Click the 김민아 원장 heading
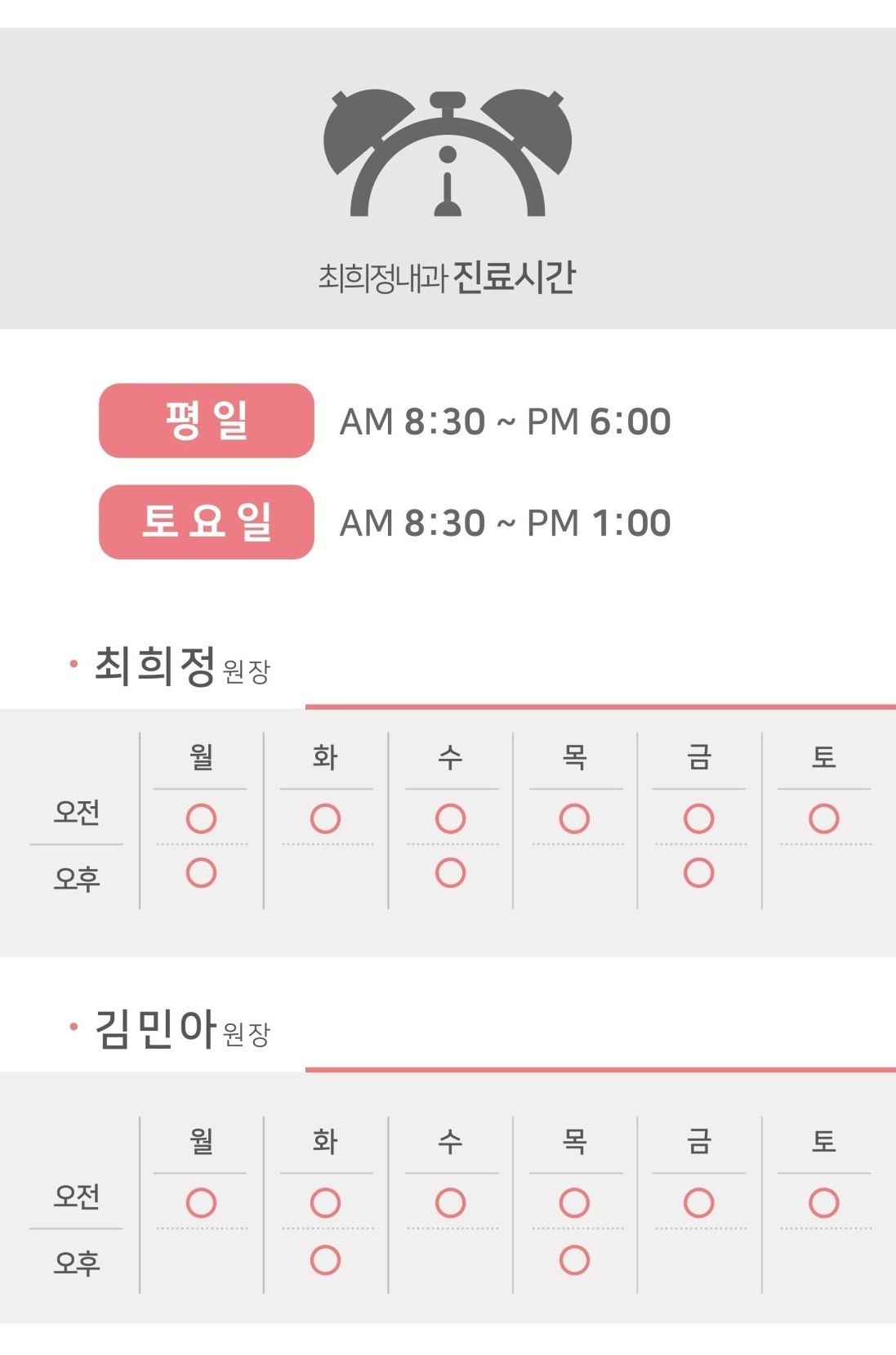The image size is (896, 1355). [182, 1028]
